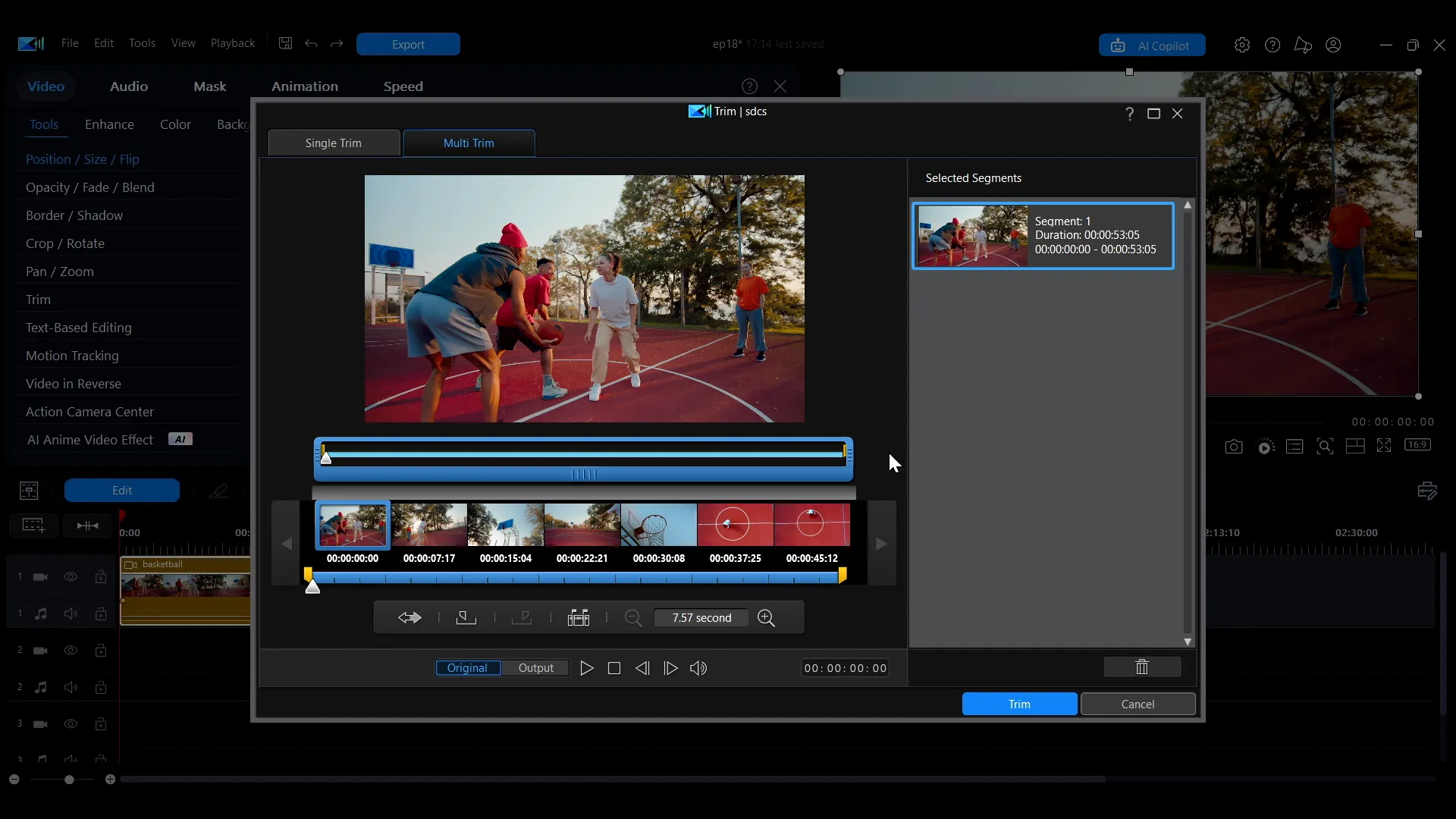
Task: Click the Mark In icon in trim toolbar
Action: coord(466,618)
